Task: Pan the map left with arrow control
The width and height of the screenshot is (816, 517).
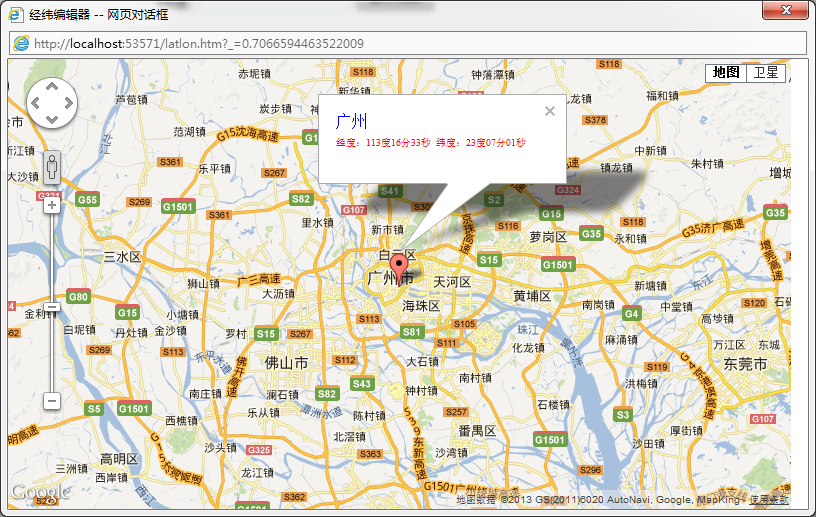Action: tap(35, 103)
